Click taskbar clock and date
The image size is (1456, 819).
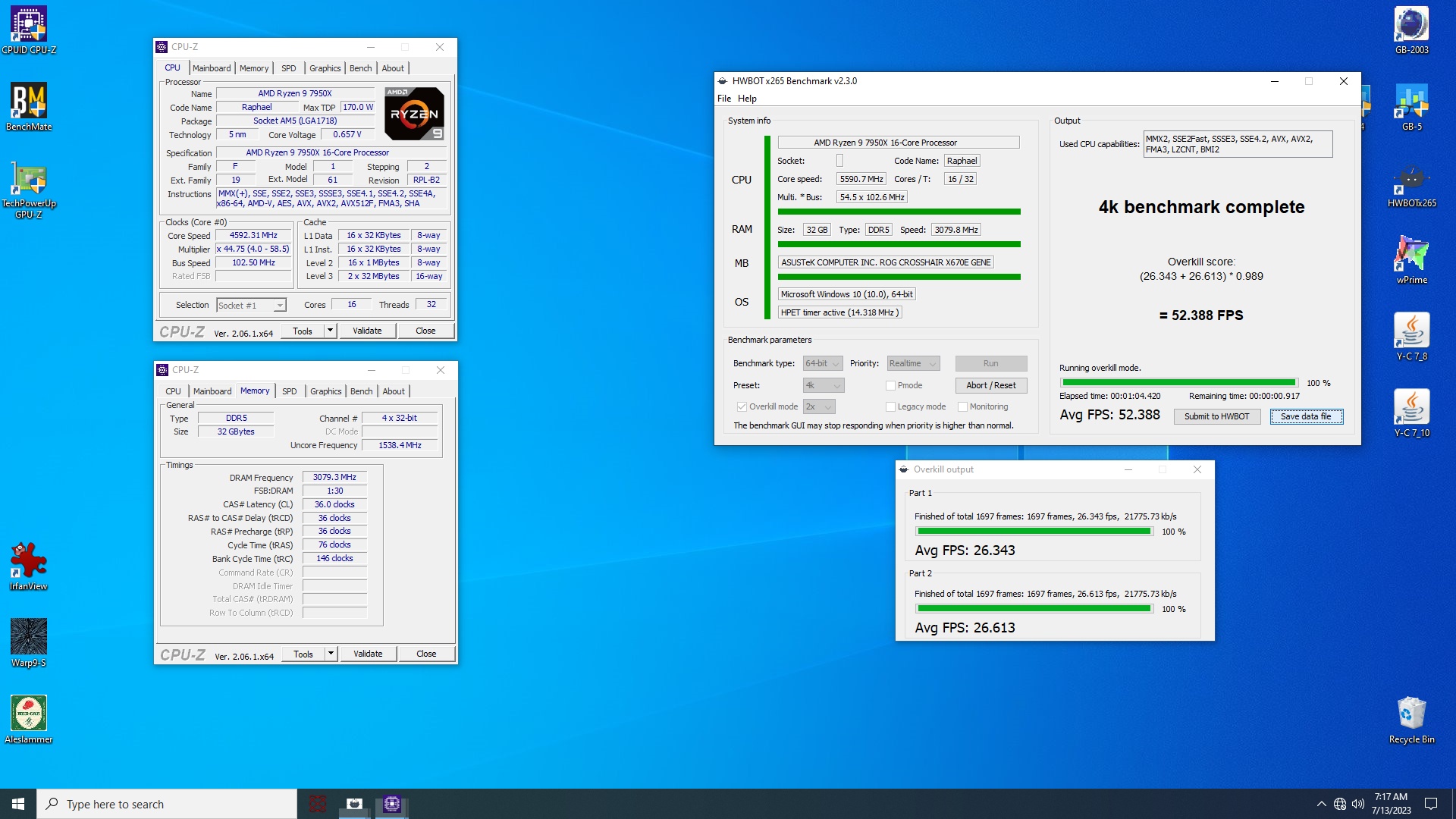1391,804
